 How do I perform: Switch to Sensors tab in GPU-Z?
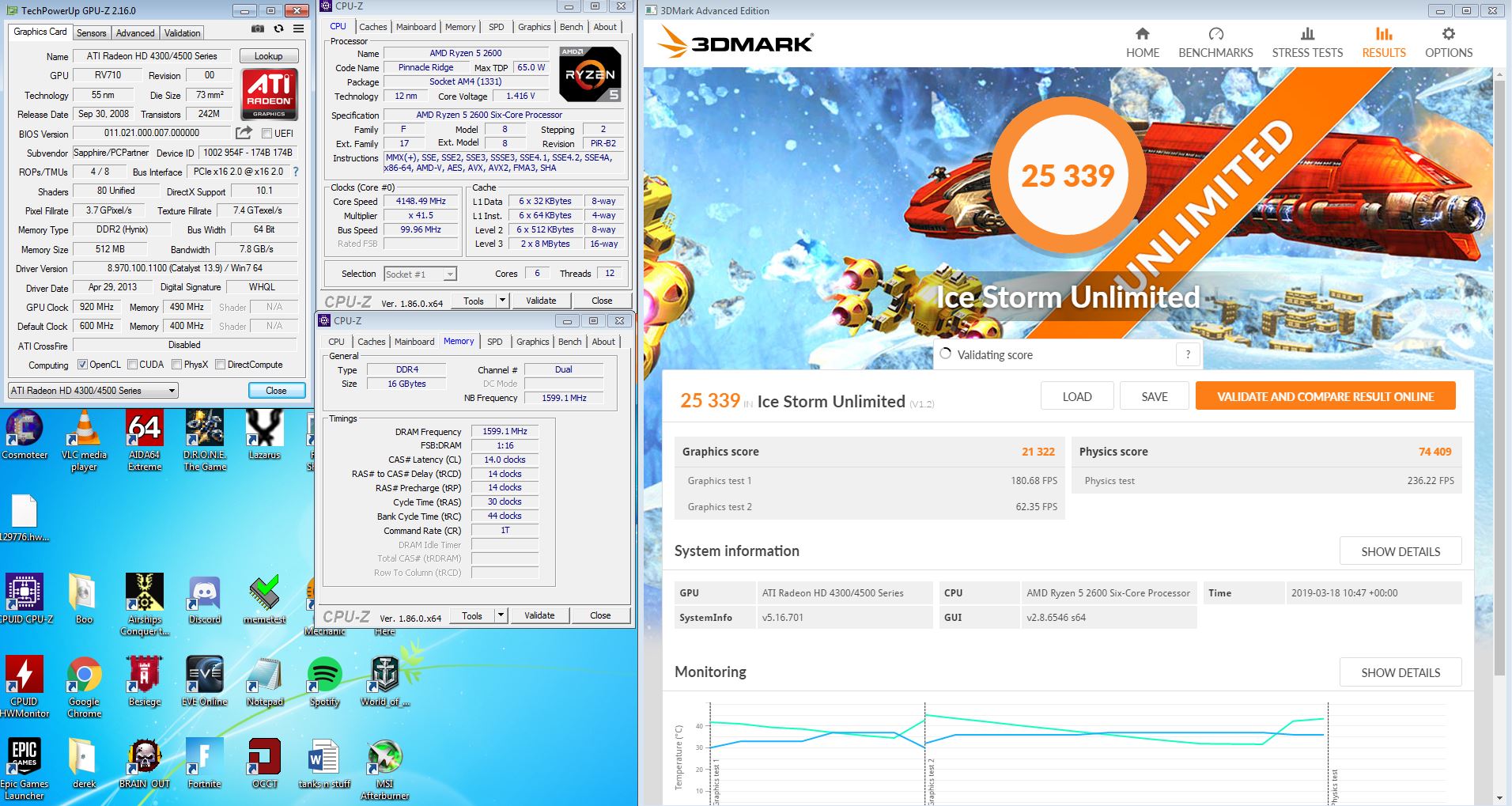91,32
